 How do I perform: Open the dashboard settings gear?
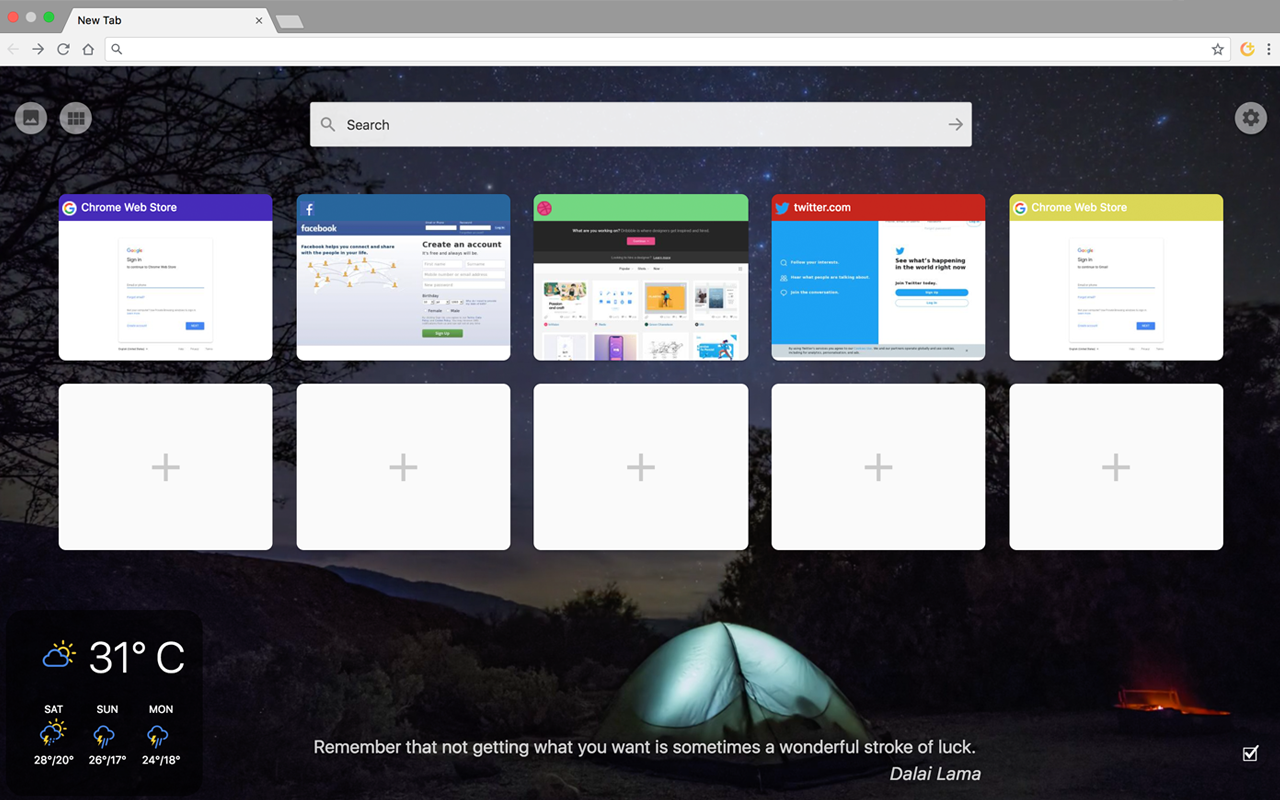[x=1251, y=117]
